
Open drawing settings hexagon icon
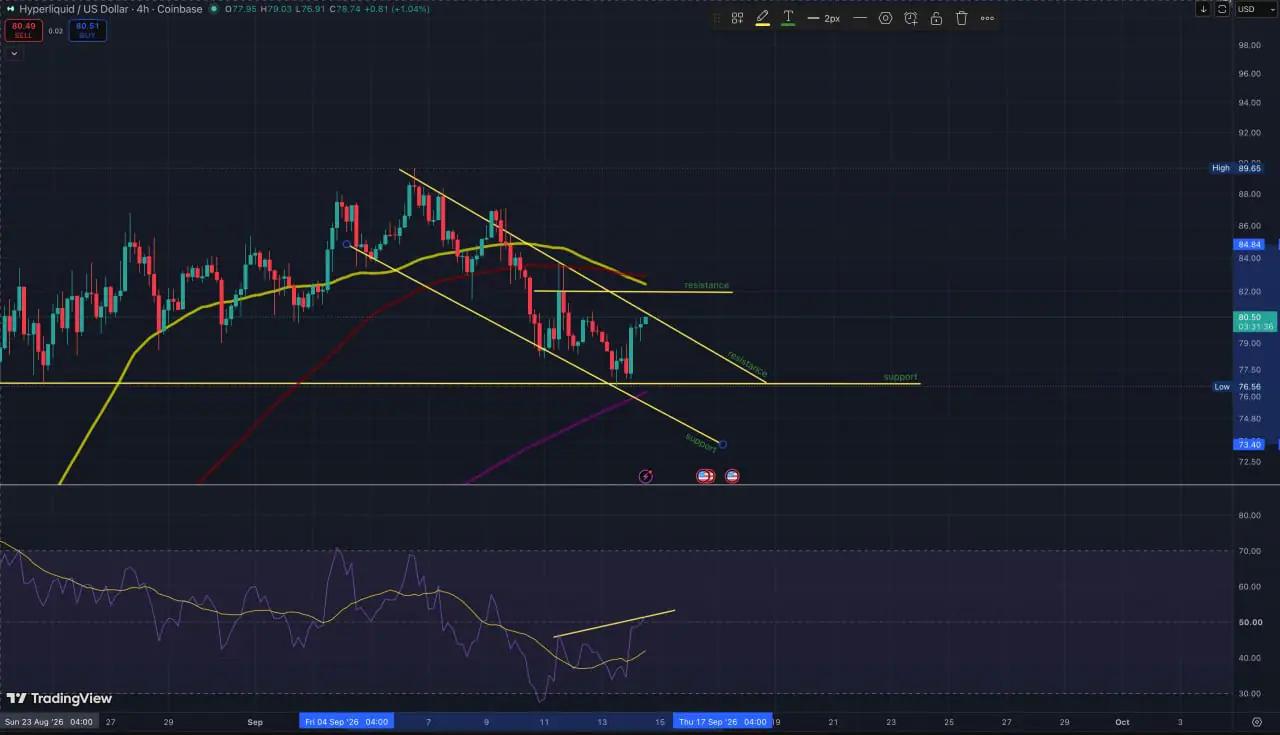(885, 18)
